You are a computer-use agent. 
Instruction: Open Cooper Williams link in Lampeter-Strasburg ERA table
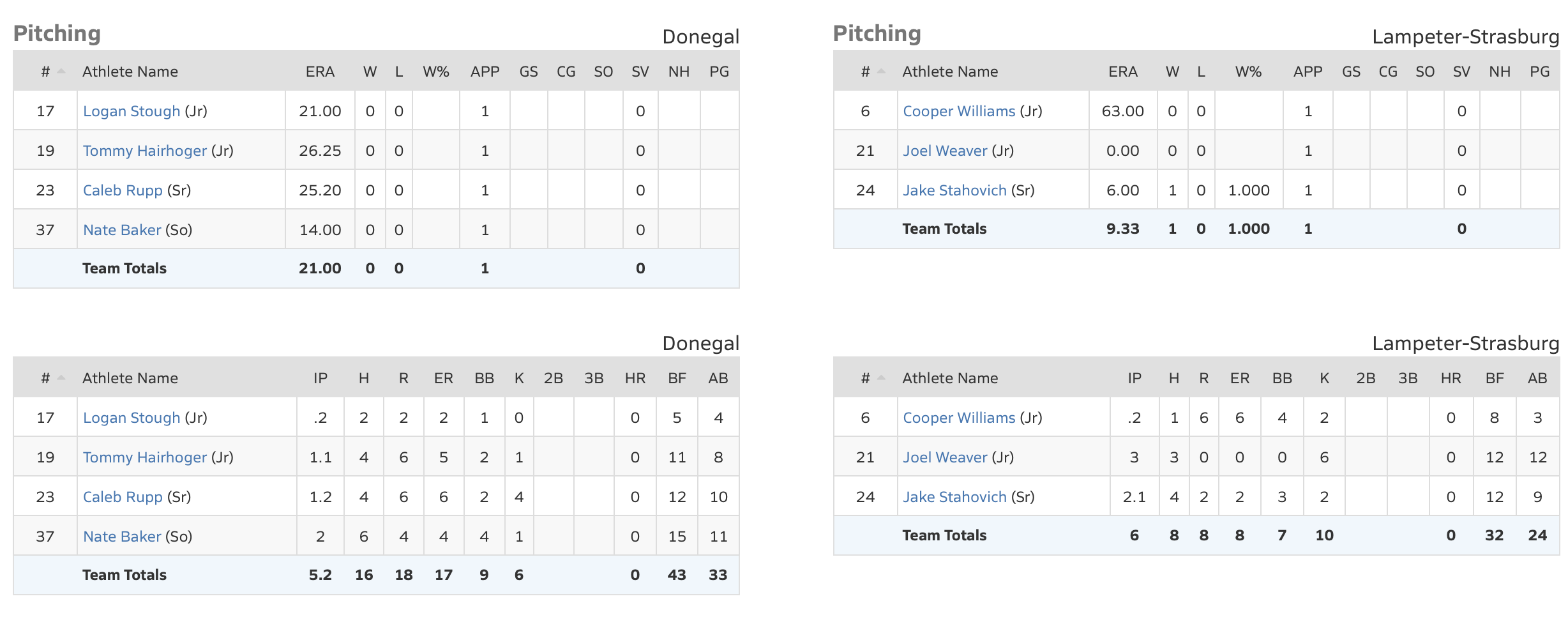pos(959,111)
